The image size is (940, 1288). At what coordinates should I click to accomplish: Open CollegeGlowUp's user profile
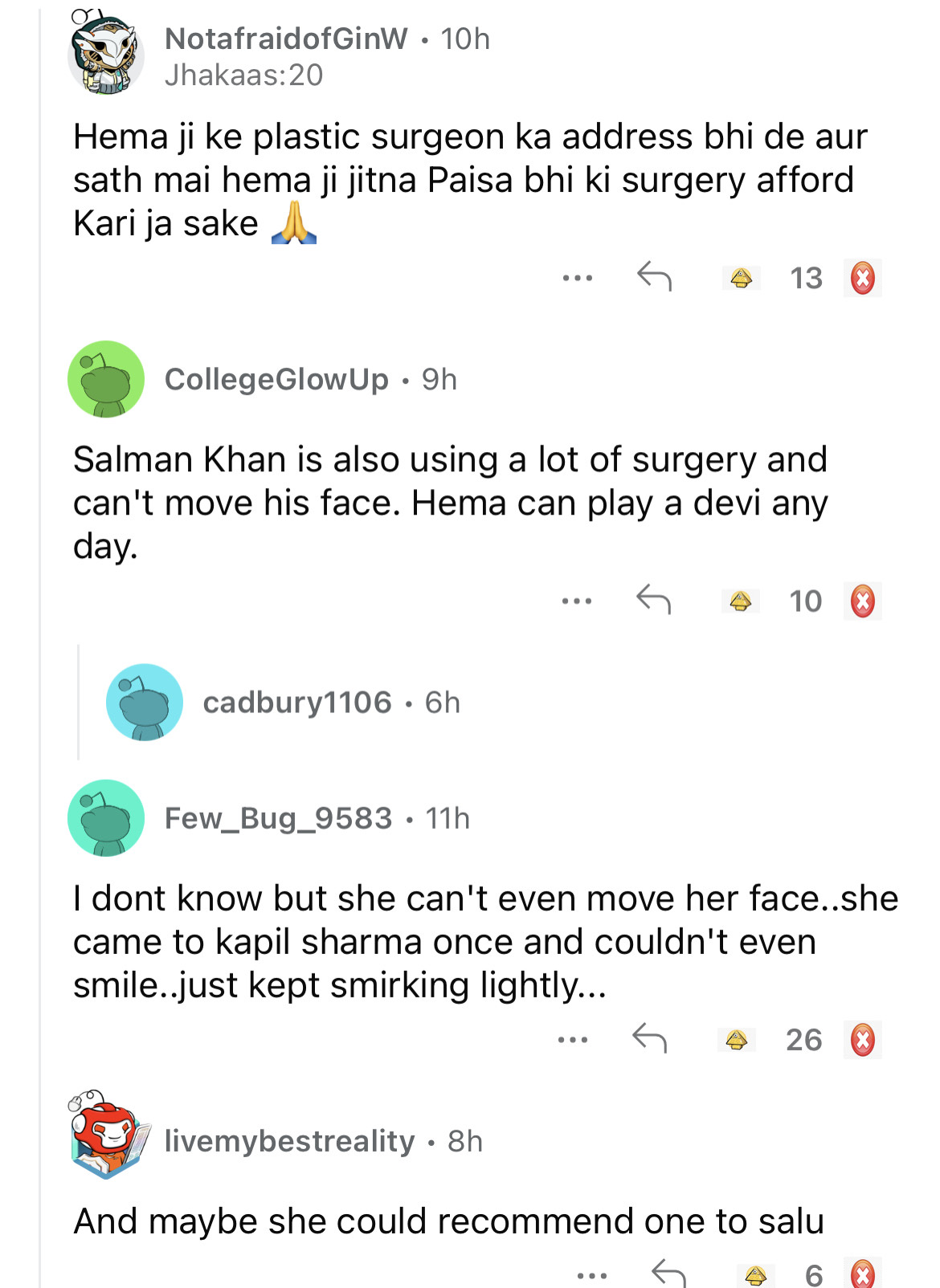(276, 379)
